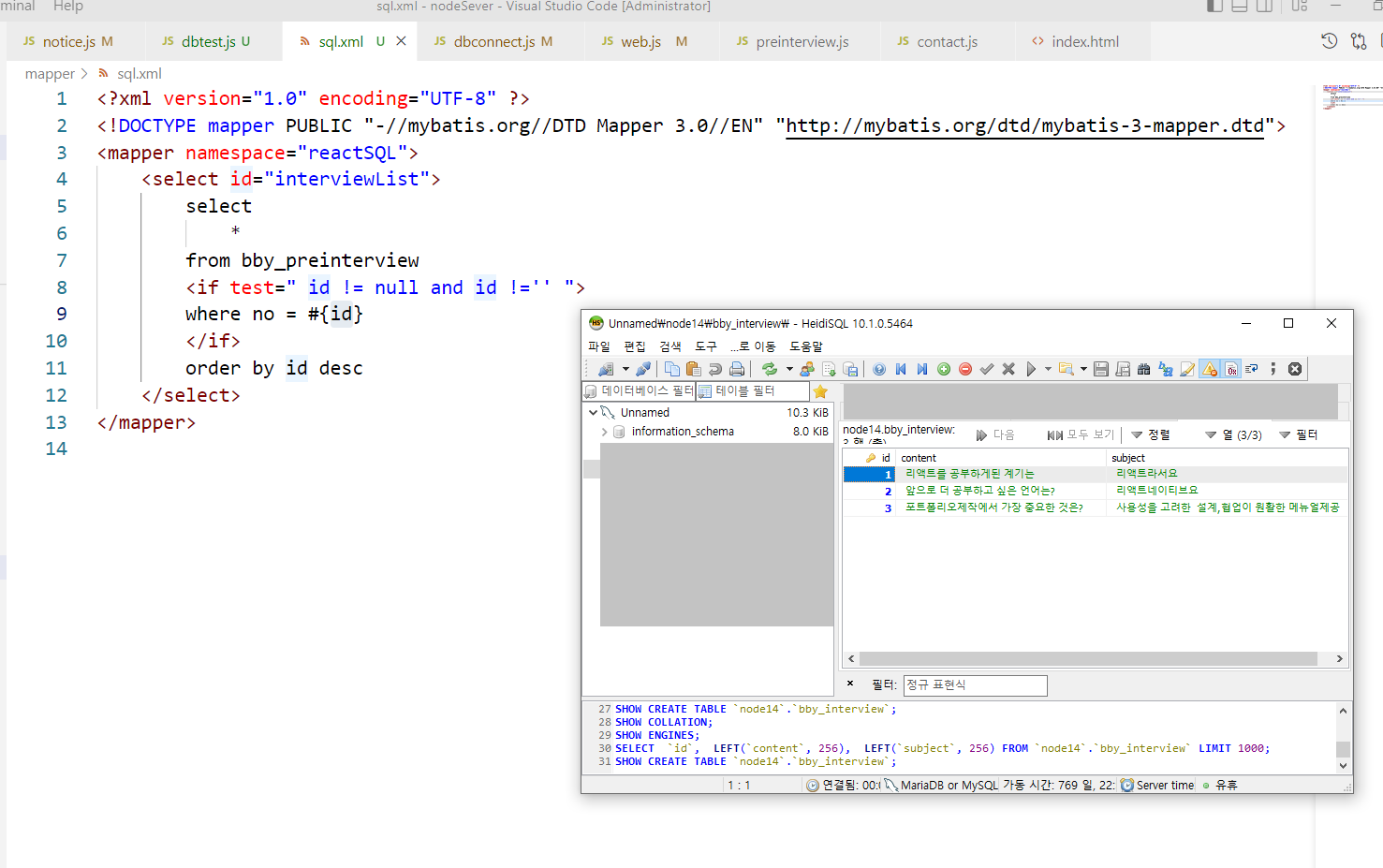Open timeline history icon in VS Code editor
Image resolution: width=1383 pixels, height=868 pixels.
[x=1329, y=41]
